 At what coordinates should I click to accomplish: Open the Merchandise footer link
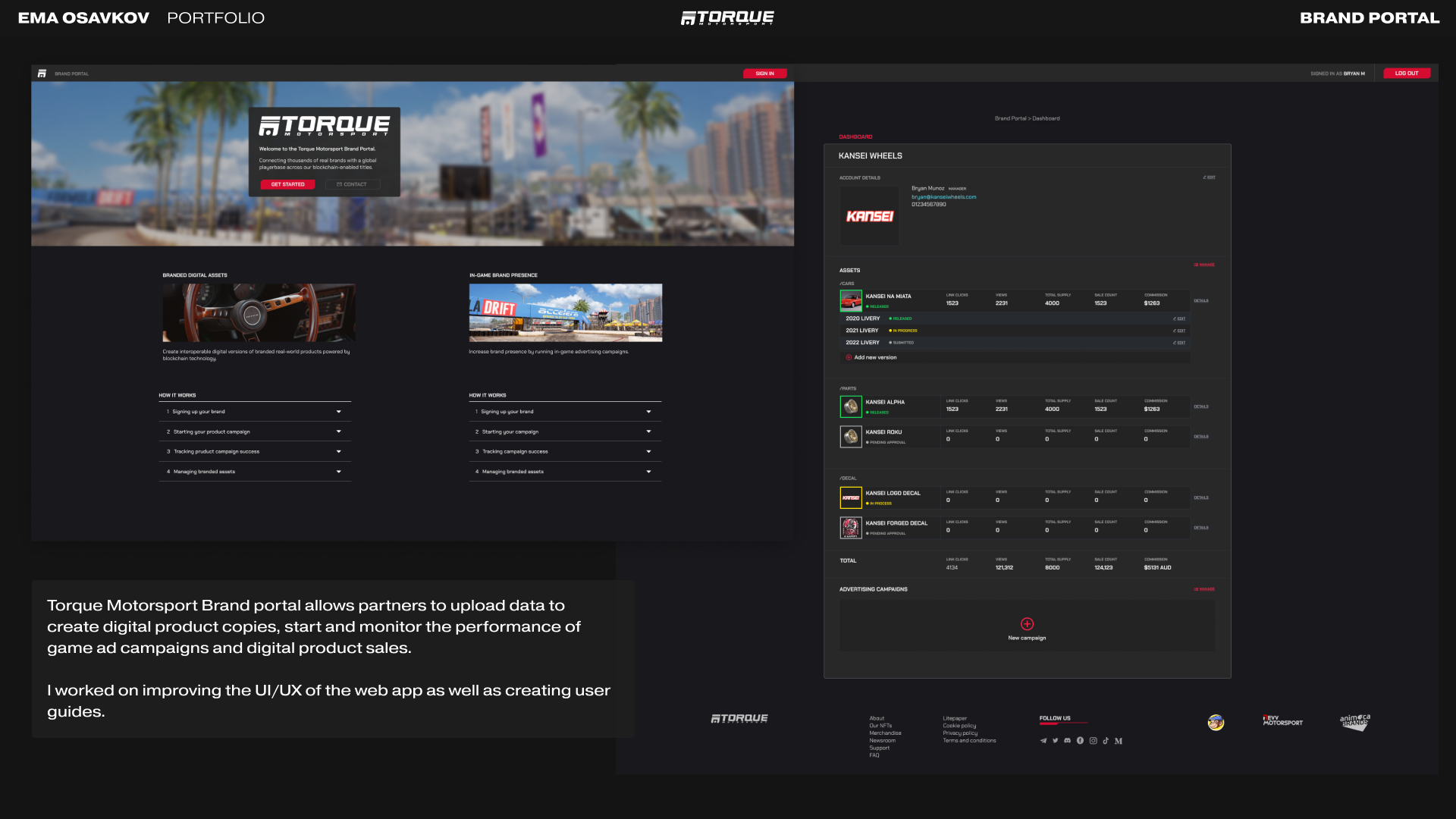coord(885,733)
